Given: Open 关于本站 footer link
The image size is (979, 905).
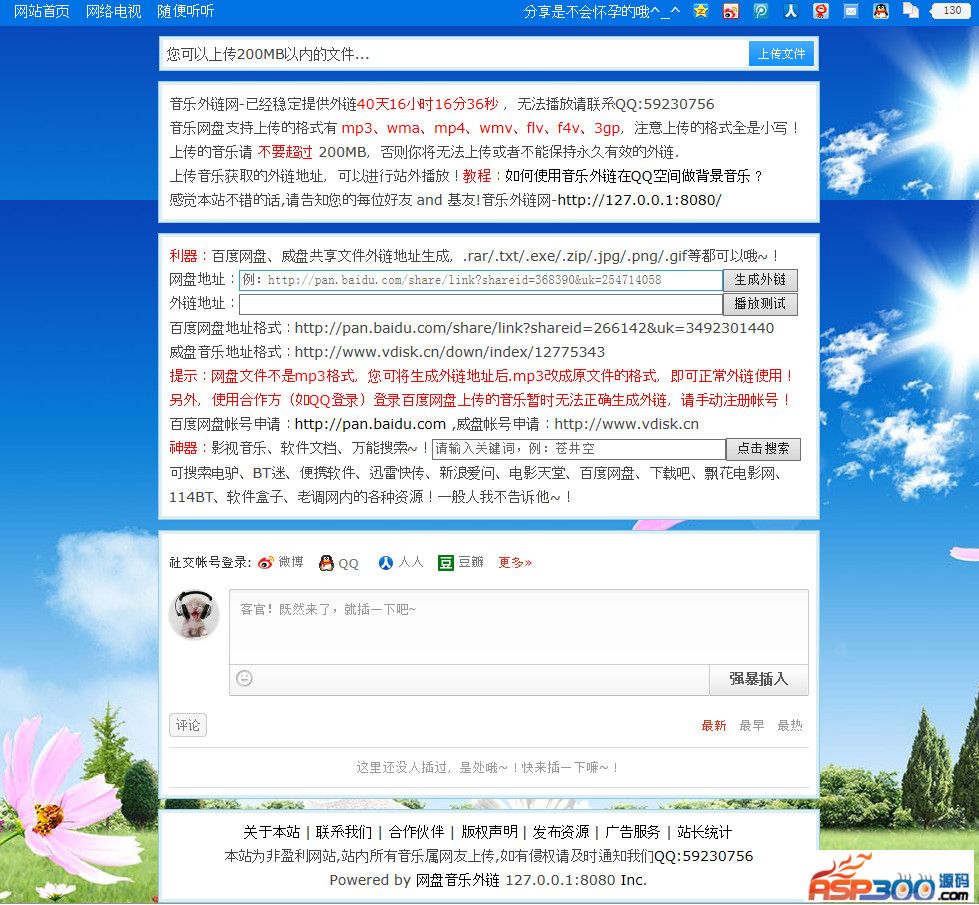Looking at the screenshot, I should tap(272, 833).
